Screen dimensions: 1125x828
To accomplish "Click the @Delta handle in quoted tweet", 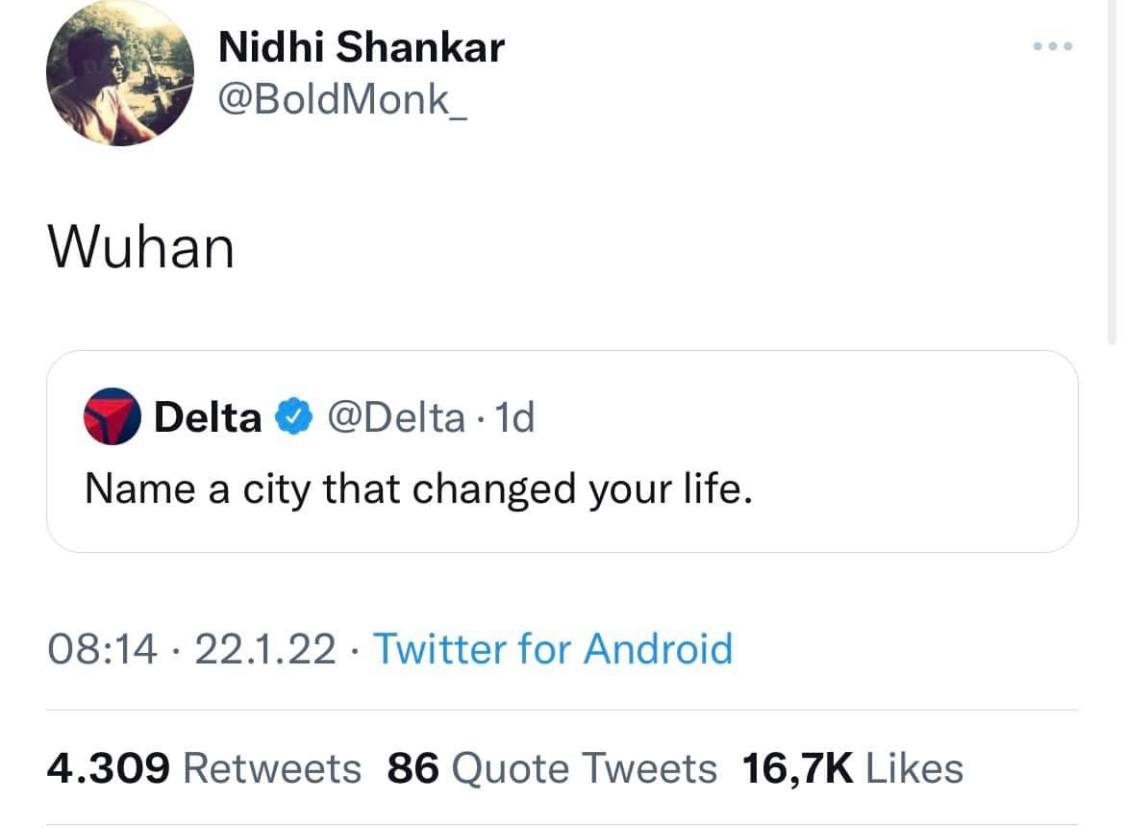I will pyautogui.click(x=396, y=417).
